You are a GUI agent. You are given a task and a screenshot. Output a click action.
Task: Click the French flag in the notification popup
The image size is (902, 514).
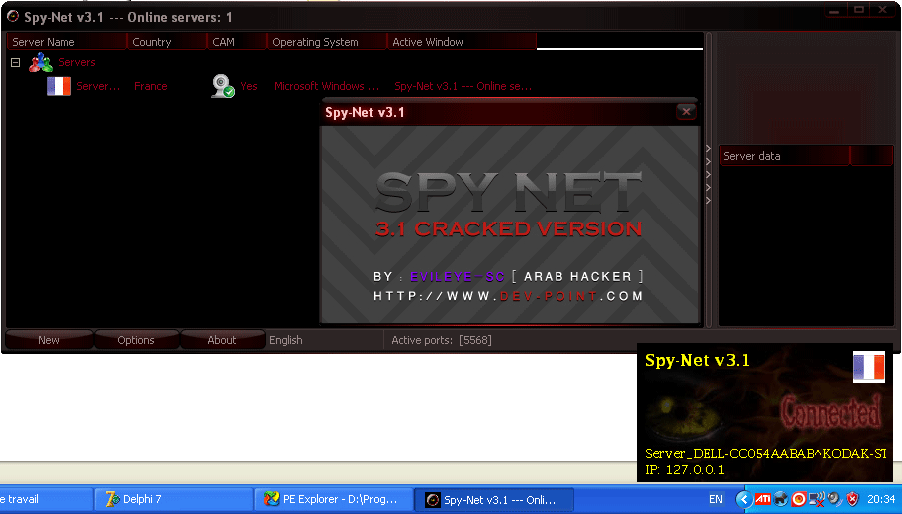point(869,367)
